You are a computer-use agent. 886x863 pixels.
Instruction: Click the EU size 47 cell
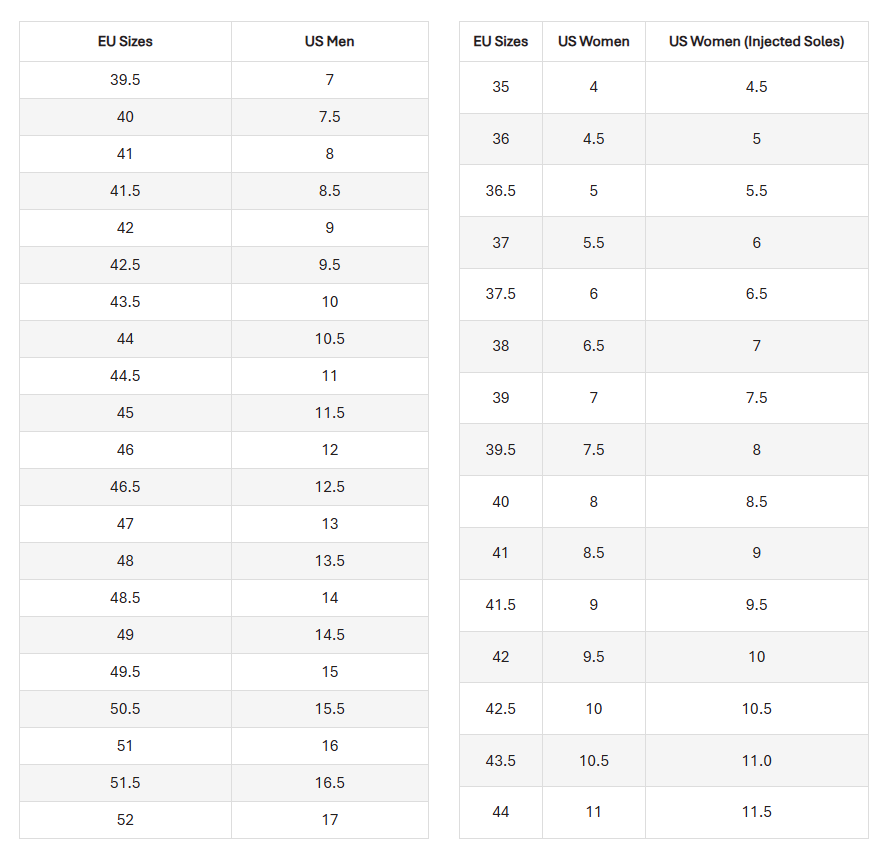pyautogui.click(x=125, y=524)
